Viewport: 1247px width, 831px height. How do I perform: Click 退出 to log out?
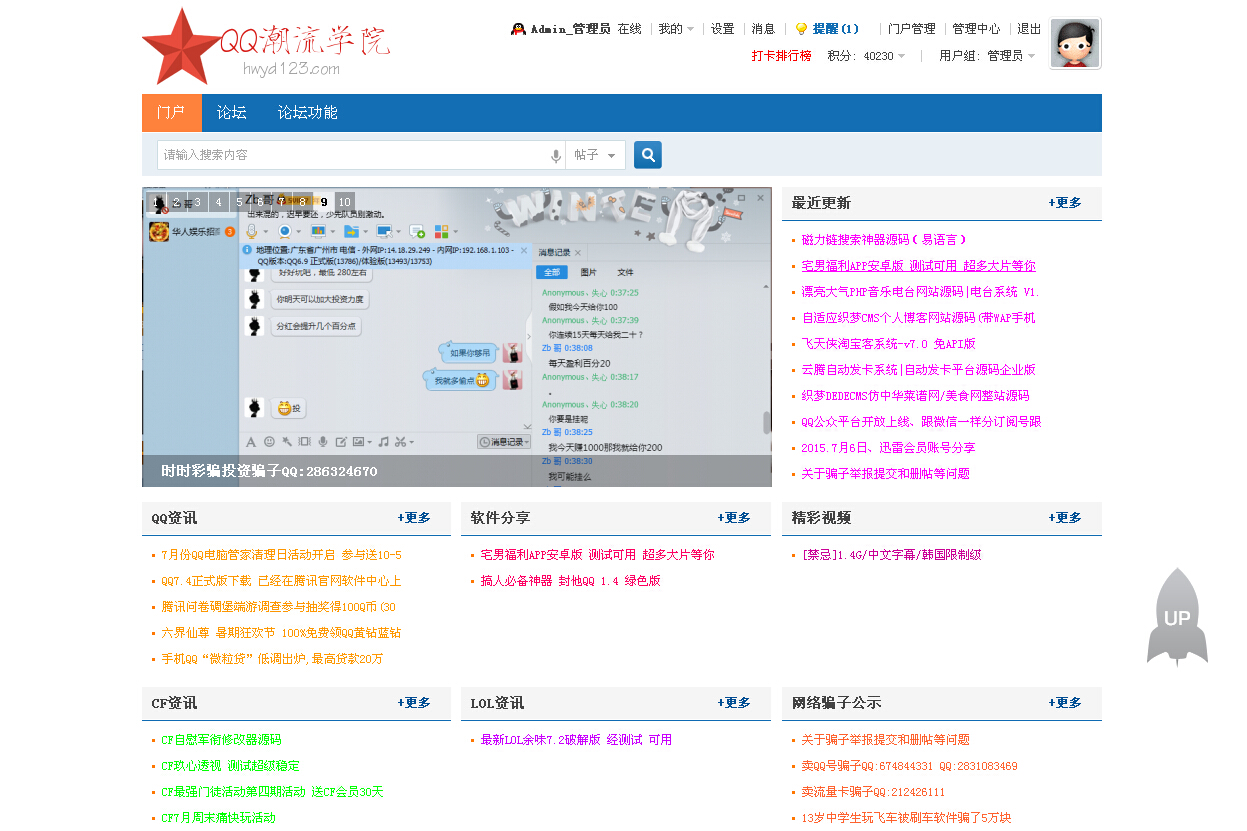click(1029, 29)
